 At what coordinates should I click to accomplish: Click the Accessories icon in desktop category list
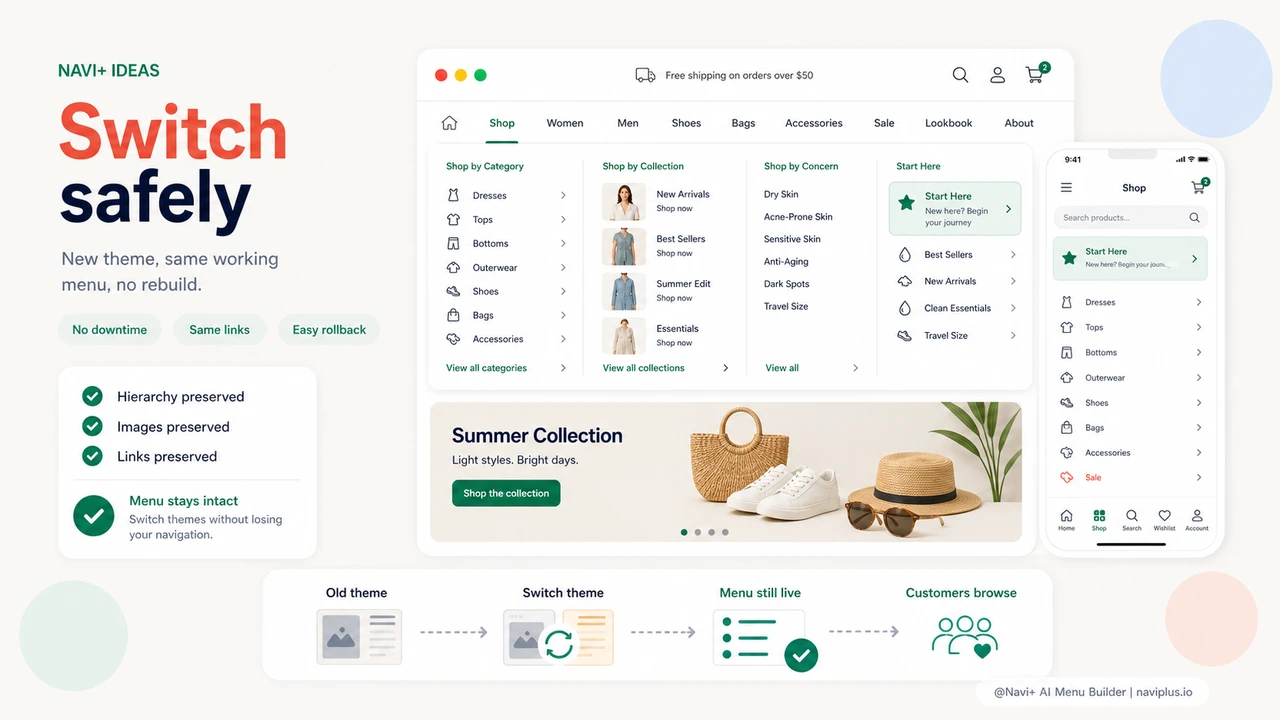pos(453,339)
